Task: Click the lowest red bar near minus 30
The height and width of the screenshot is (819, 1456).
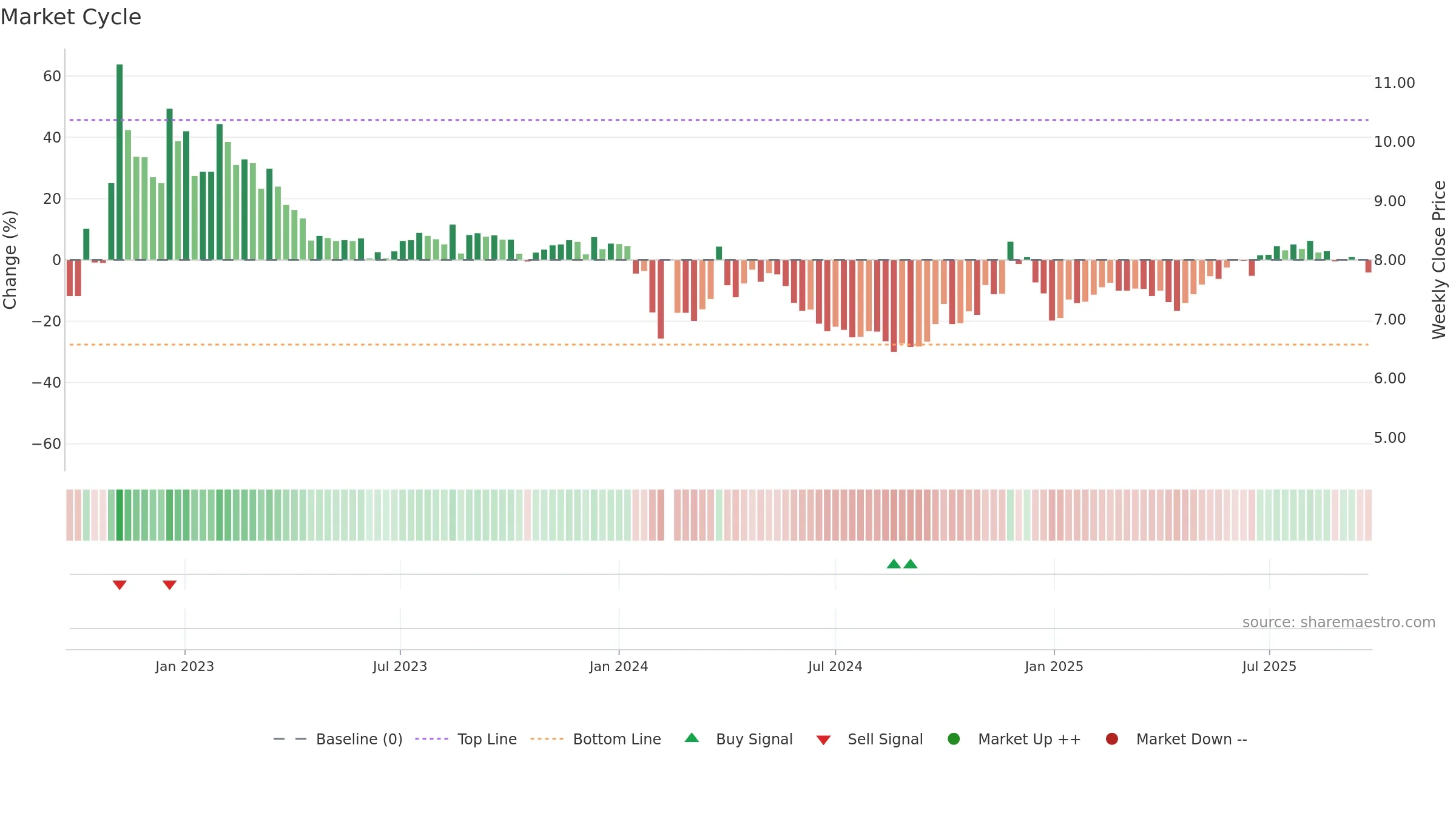Action: [894, 306]
